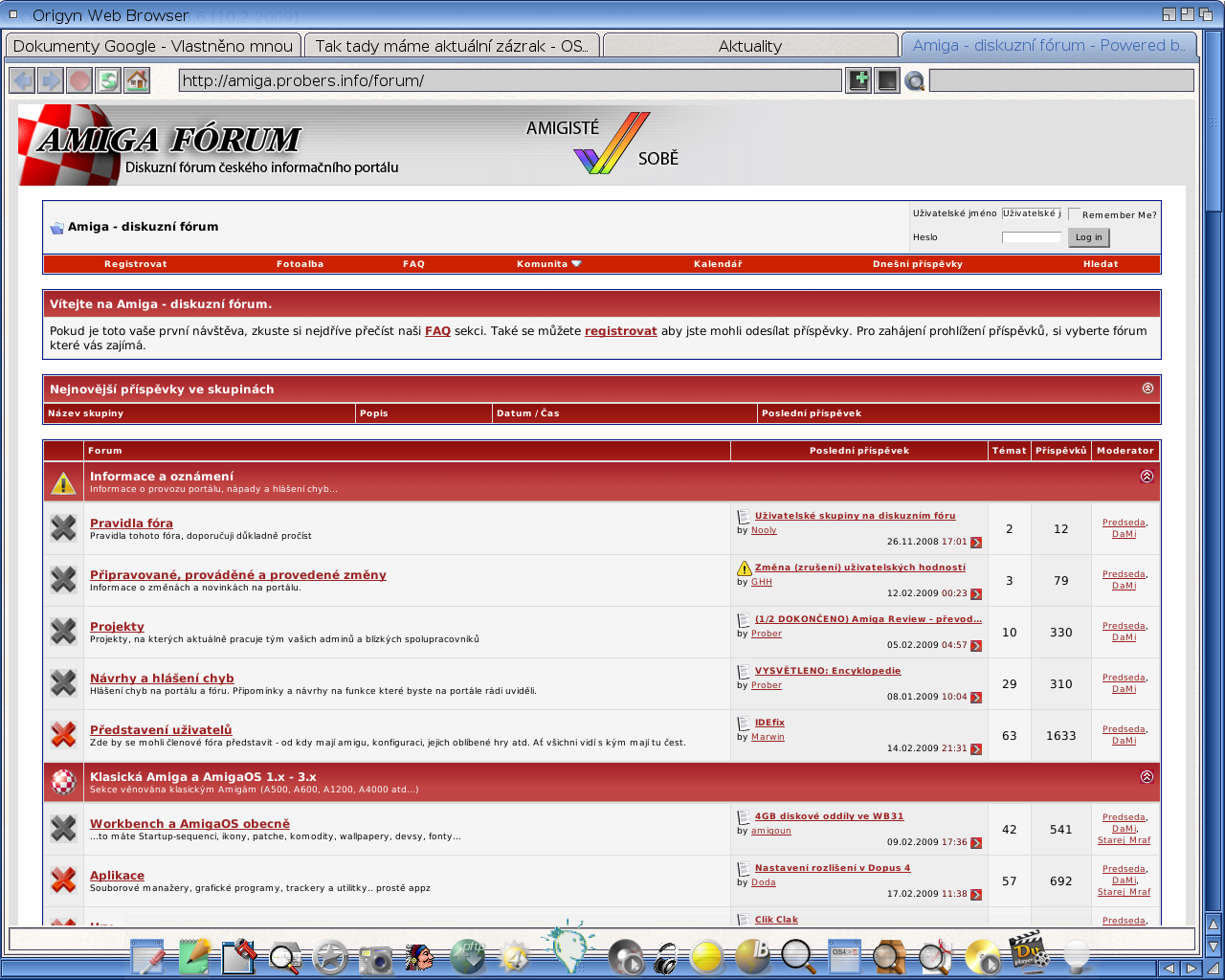The width and height of the screenshot is (1225, 980).
Task: Click the Název skupiny column header
Action: pos(85,413)
